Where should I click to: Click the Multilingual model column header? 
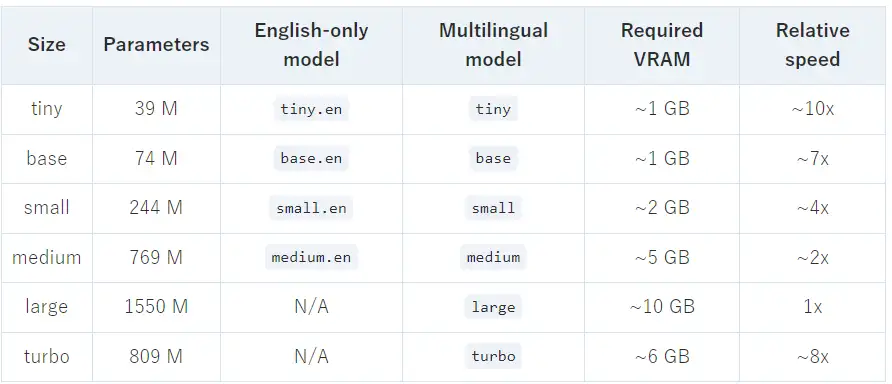click(493, 44)
